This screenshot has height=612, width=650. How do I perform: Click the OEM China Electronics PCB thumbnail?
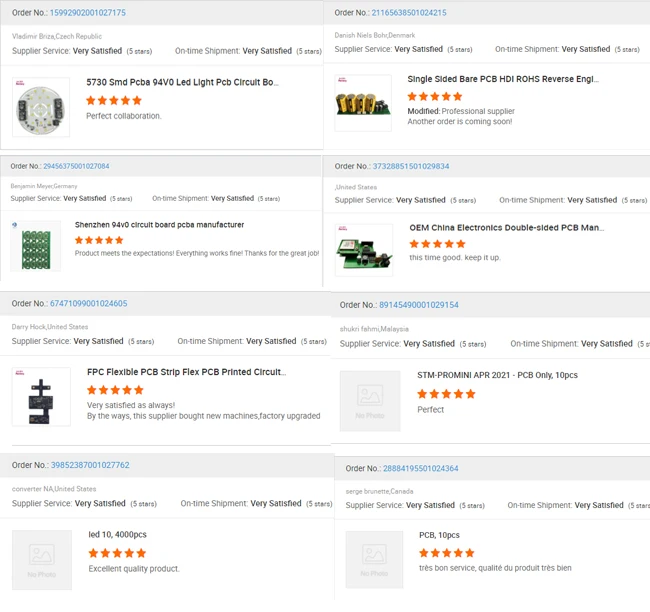tap(363, 249)
